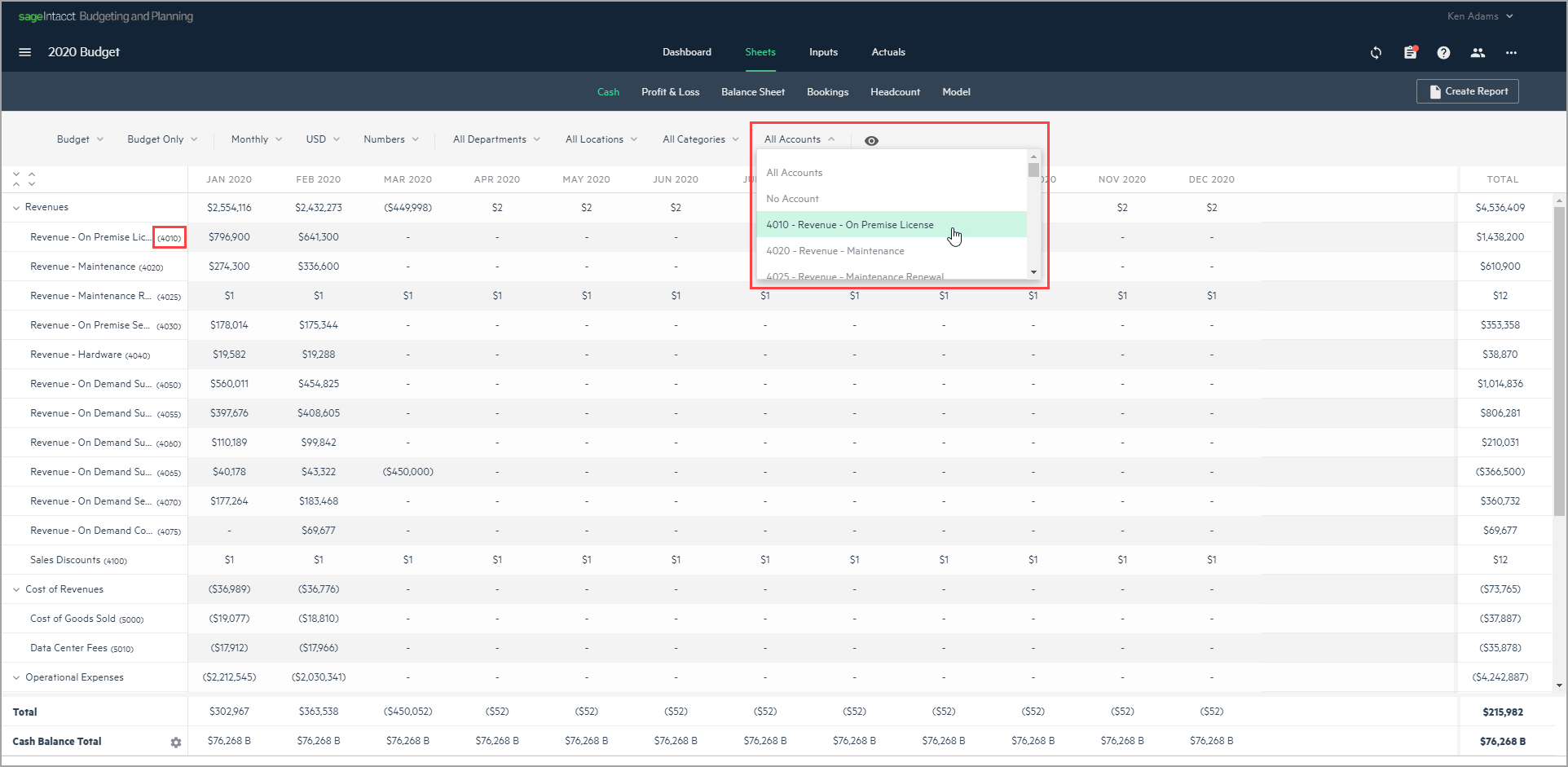Open the All Categories filter
Screen dimensions: 1568x767
pos(701,139)
